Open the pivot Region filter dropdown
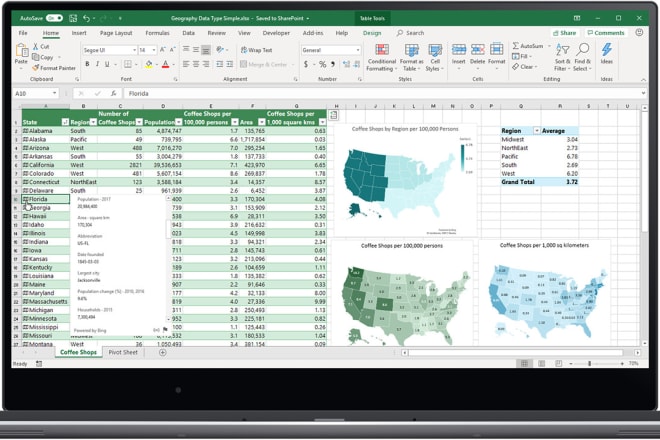This screenshot has height=440, width=660. pyautogui.click(x=537, y=131)
